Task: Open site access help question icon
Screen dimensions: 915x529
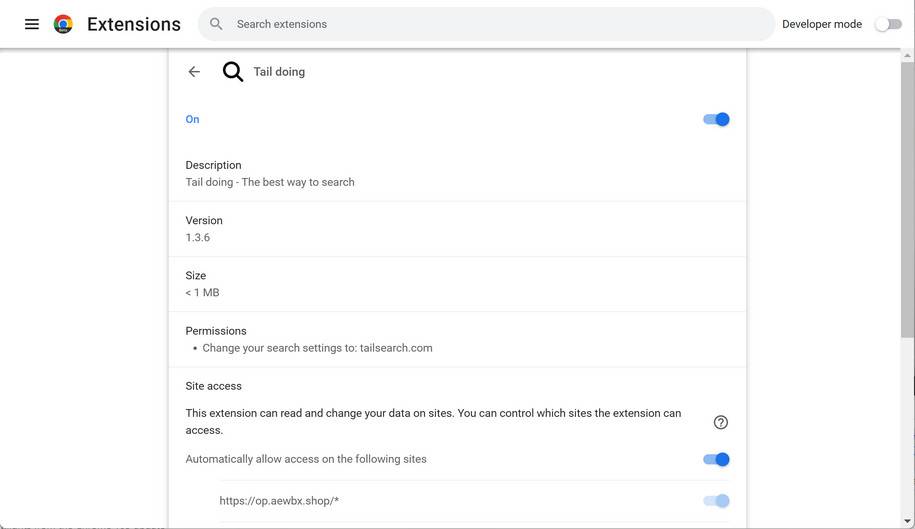Action: 720,422
